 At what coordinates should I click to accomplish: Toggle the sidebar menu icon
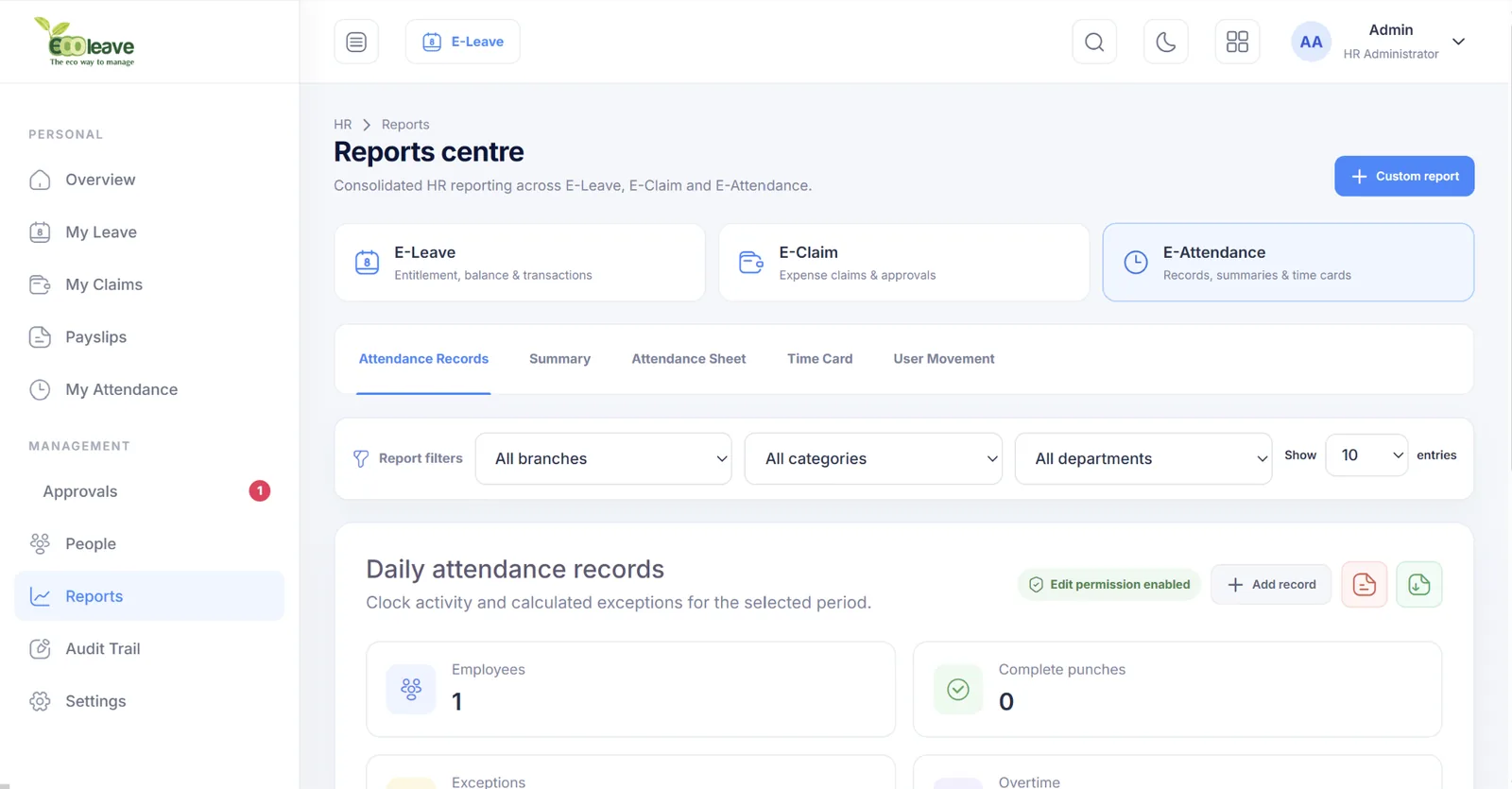pyautogui.click(x=356, y=42)
